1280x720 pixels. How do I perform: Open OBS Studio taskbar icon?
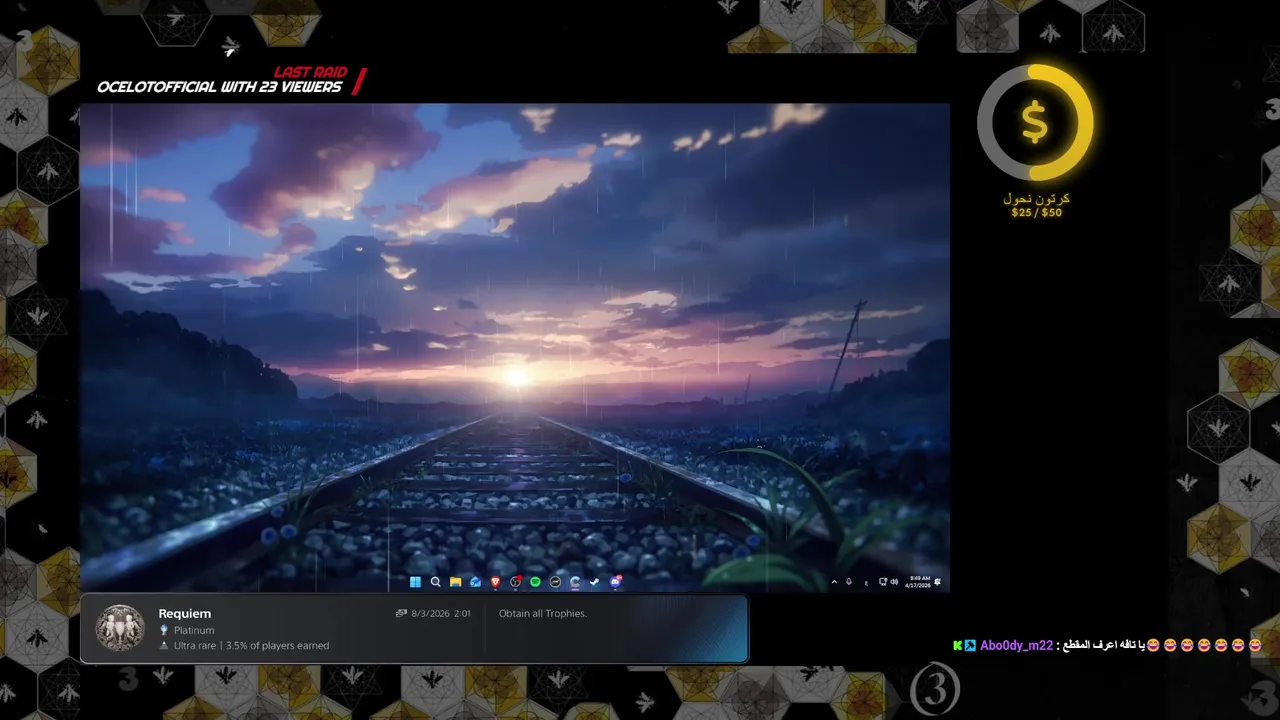(515, 581)
